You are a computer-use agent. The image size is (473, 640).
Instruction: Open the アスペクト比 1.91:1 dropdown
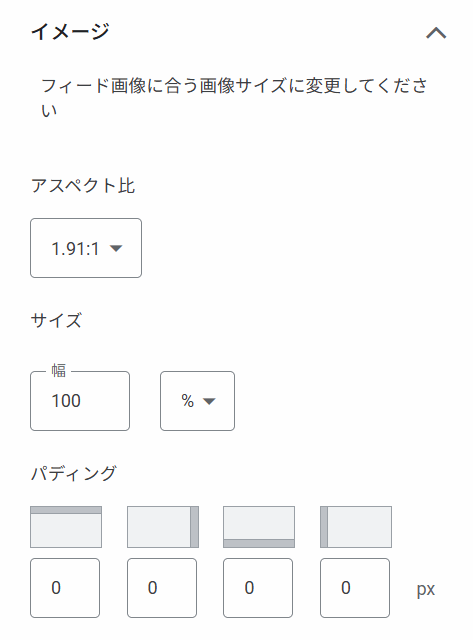86,248
